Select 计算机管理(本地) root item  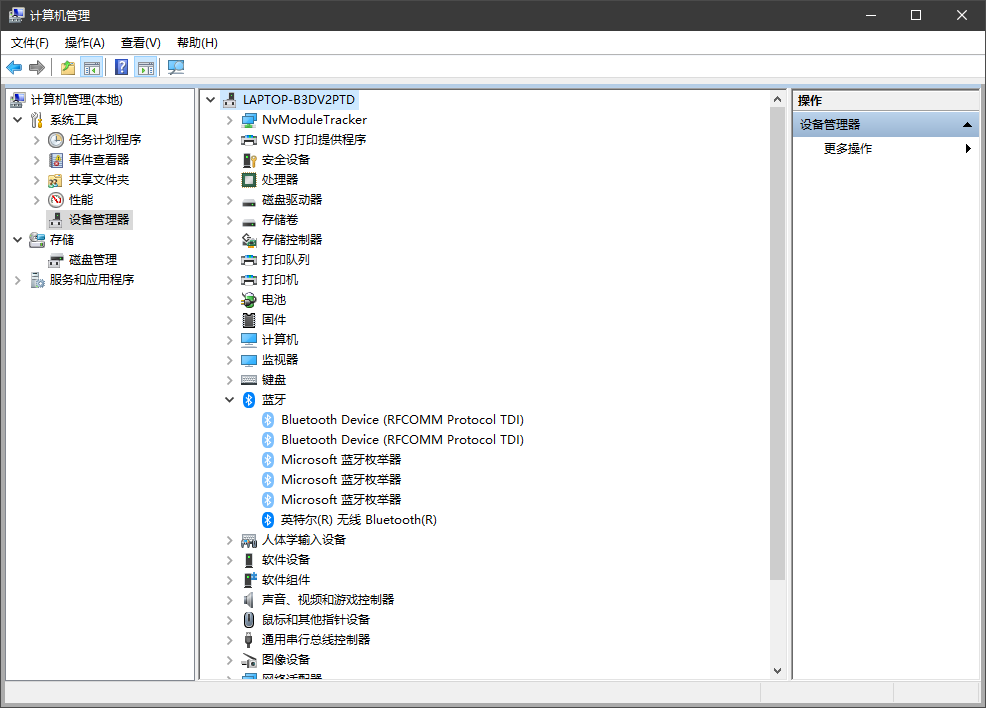tap(77, 99)
